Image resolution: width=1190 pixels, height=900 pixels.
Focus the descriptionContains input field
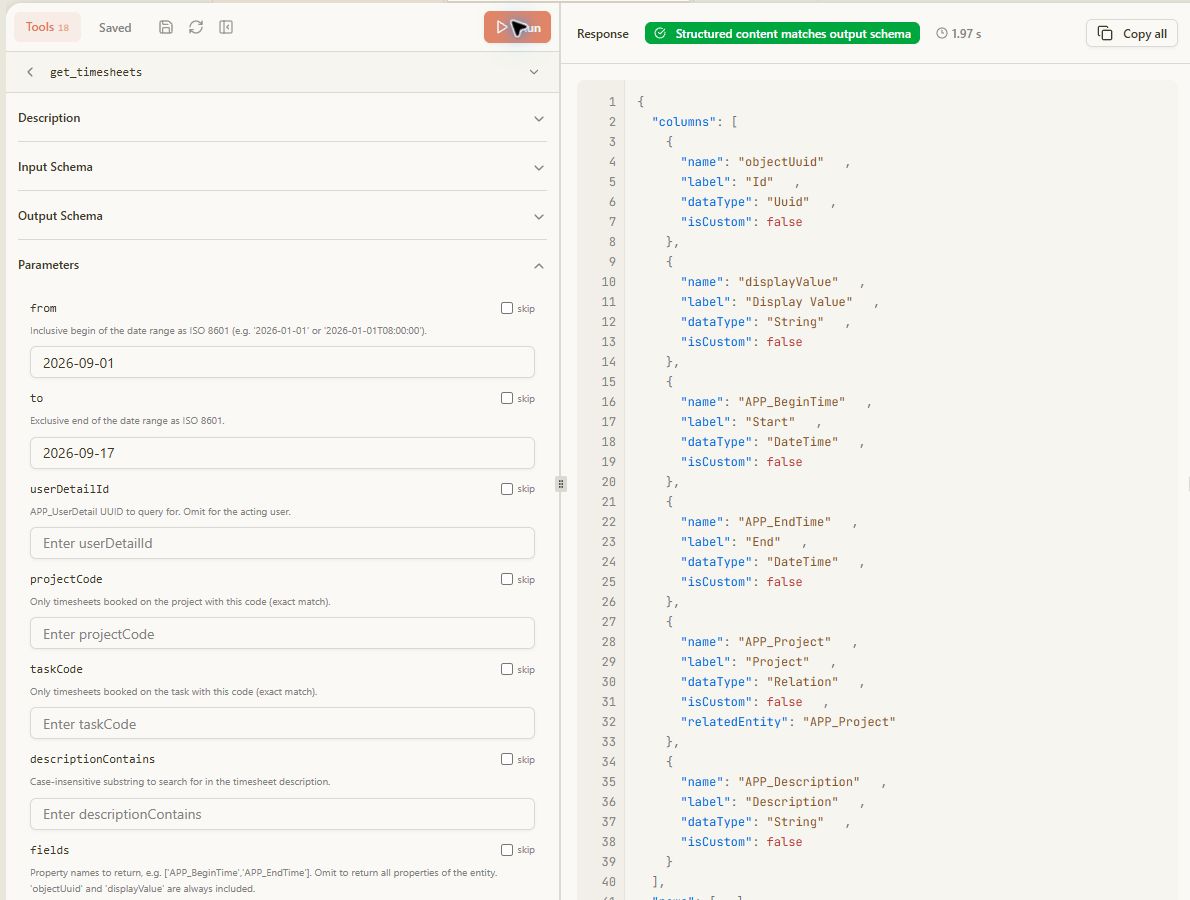pos(282,814)
